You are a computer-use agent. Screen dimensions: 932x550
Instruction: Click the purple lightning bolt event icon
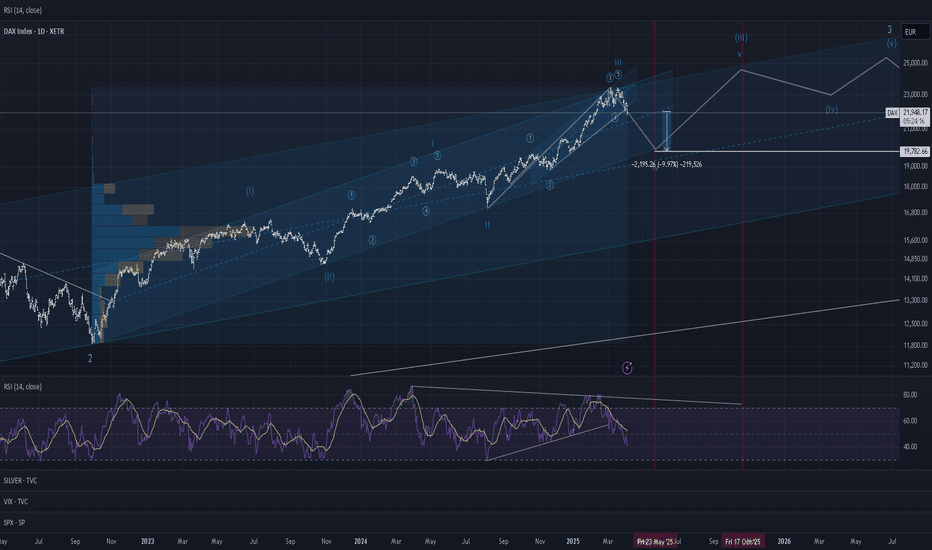pos(627,368)
